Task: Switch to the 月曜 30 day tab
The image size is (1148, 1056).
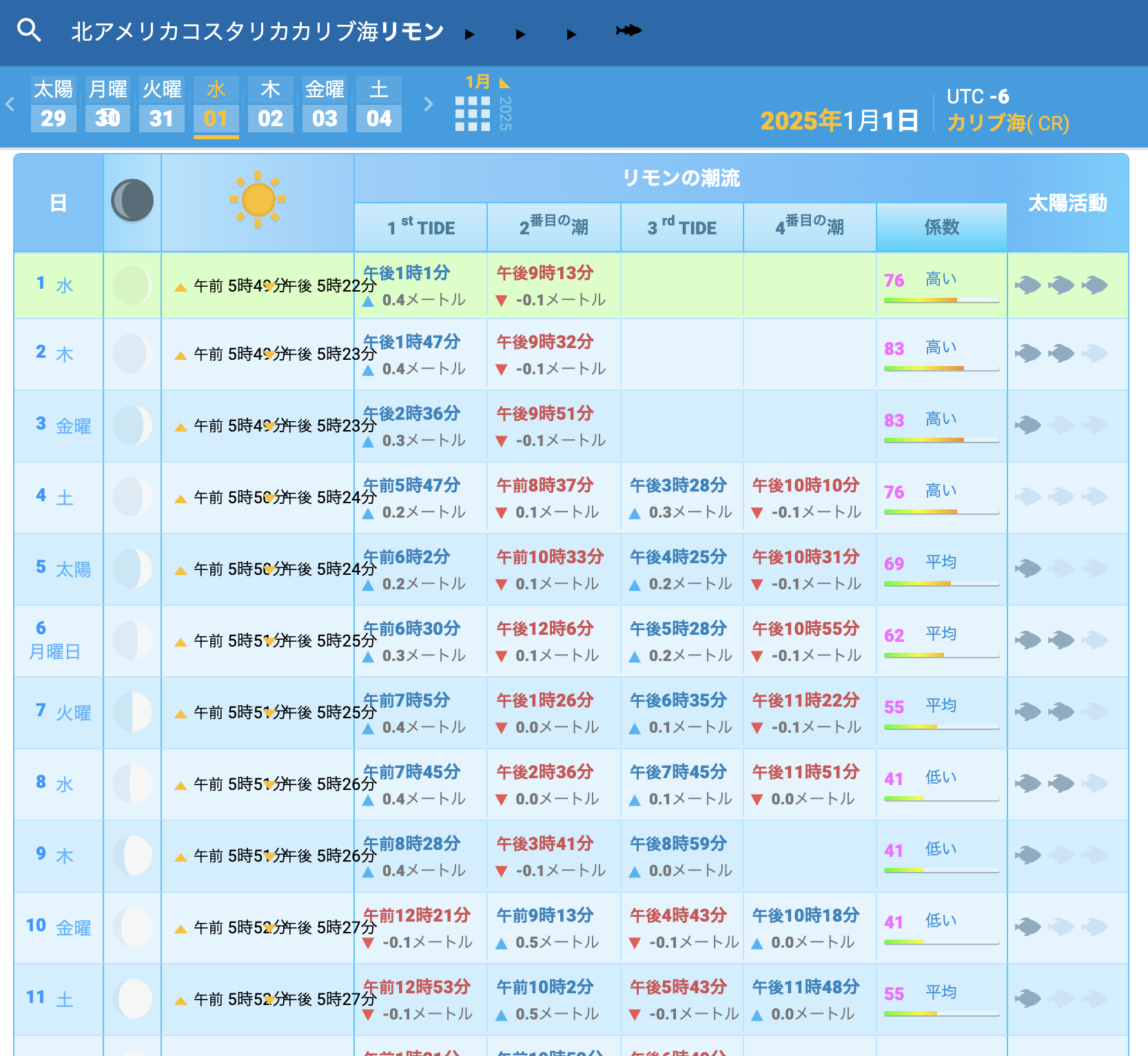Action: click(x=107, y=105)
